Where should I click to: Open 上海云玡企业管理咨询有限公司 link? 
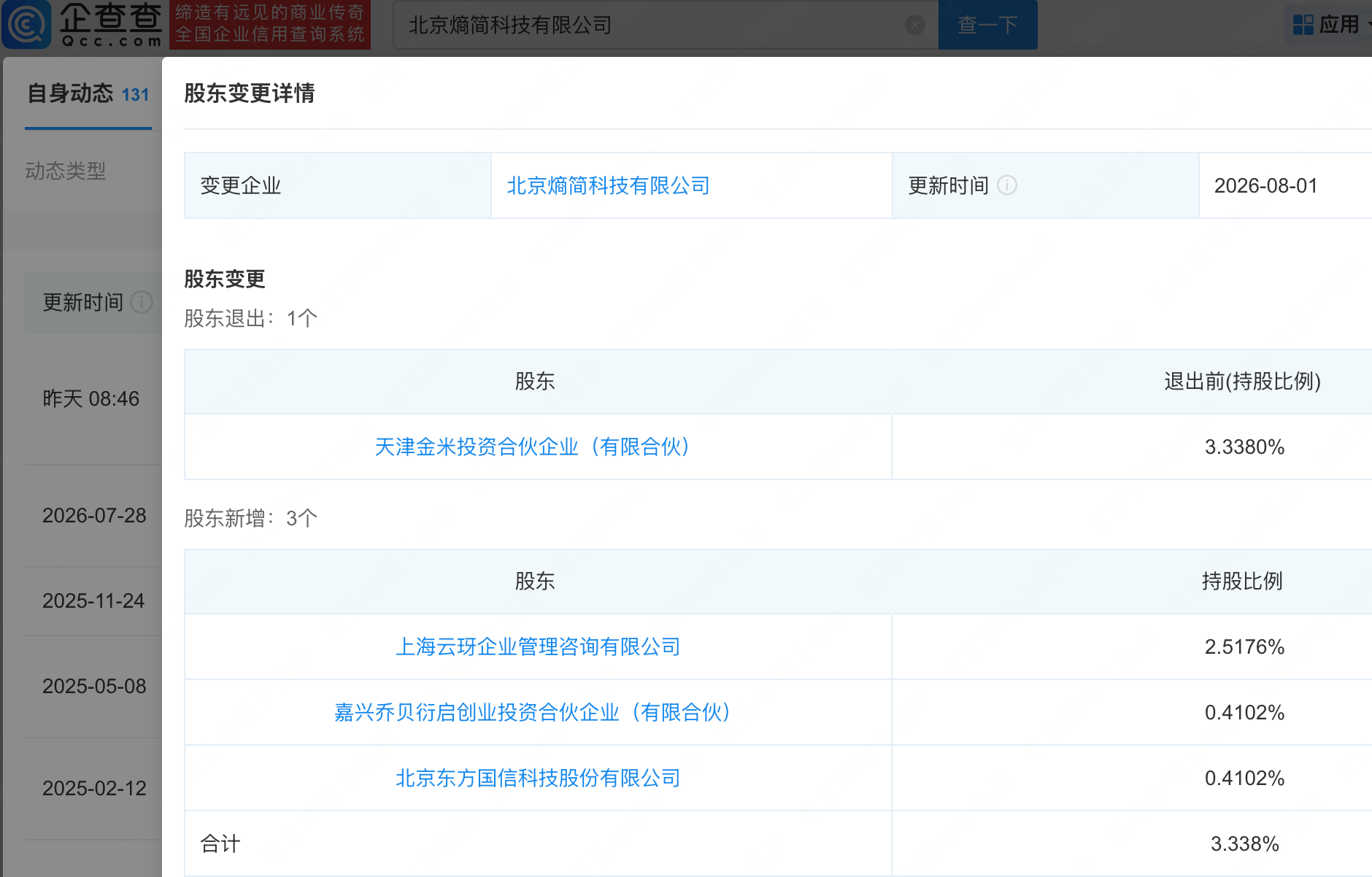538,646
